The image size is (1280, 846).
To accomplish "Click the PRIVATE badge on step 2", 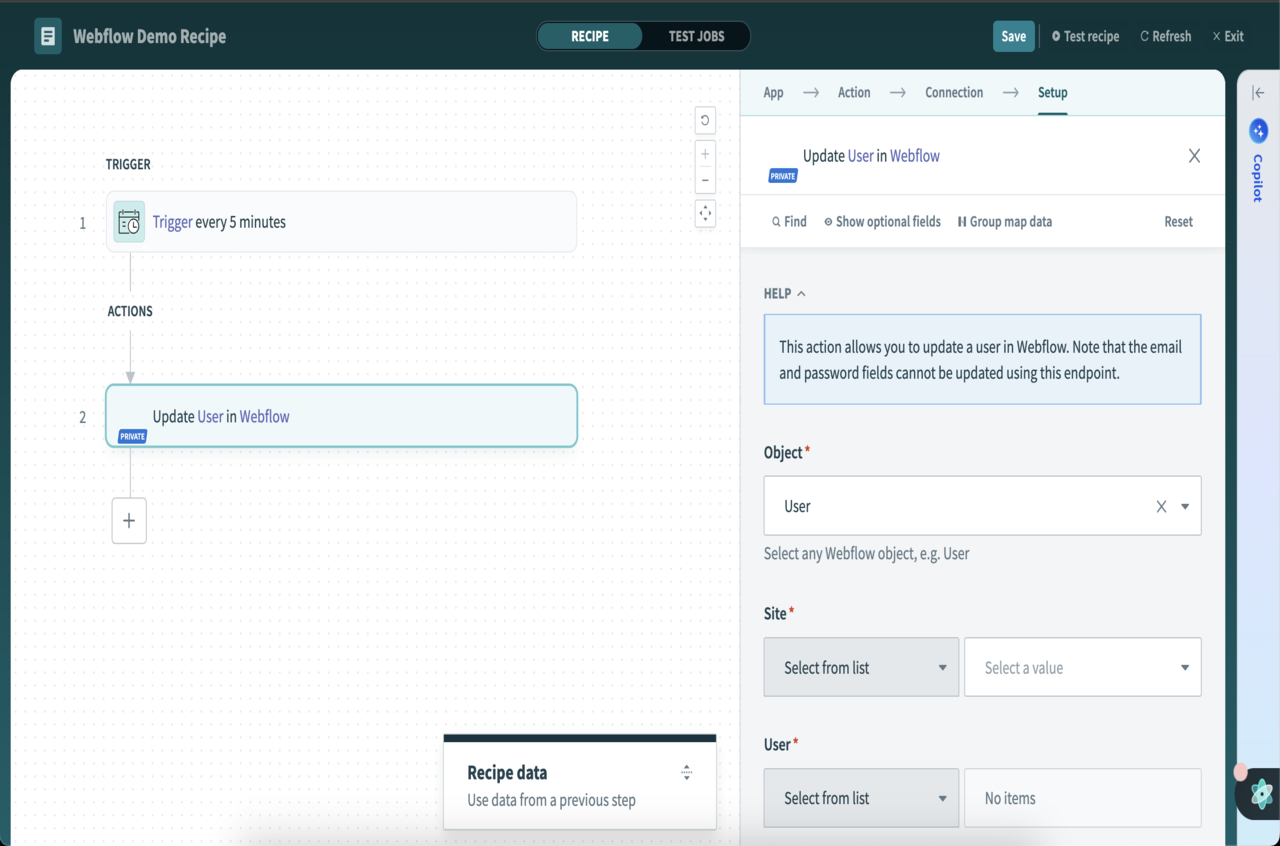I will (133, 437).
